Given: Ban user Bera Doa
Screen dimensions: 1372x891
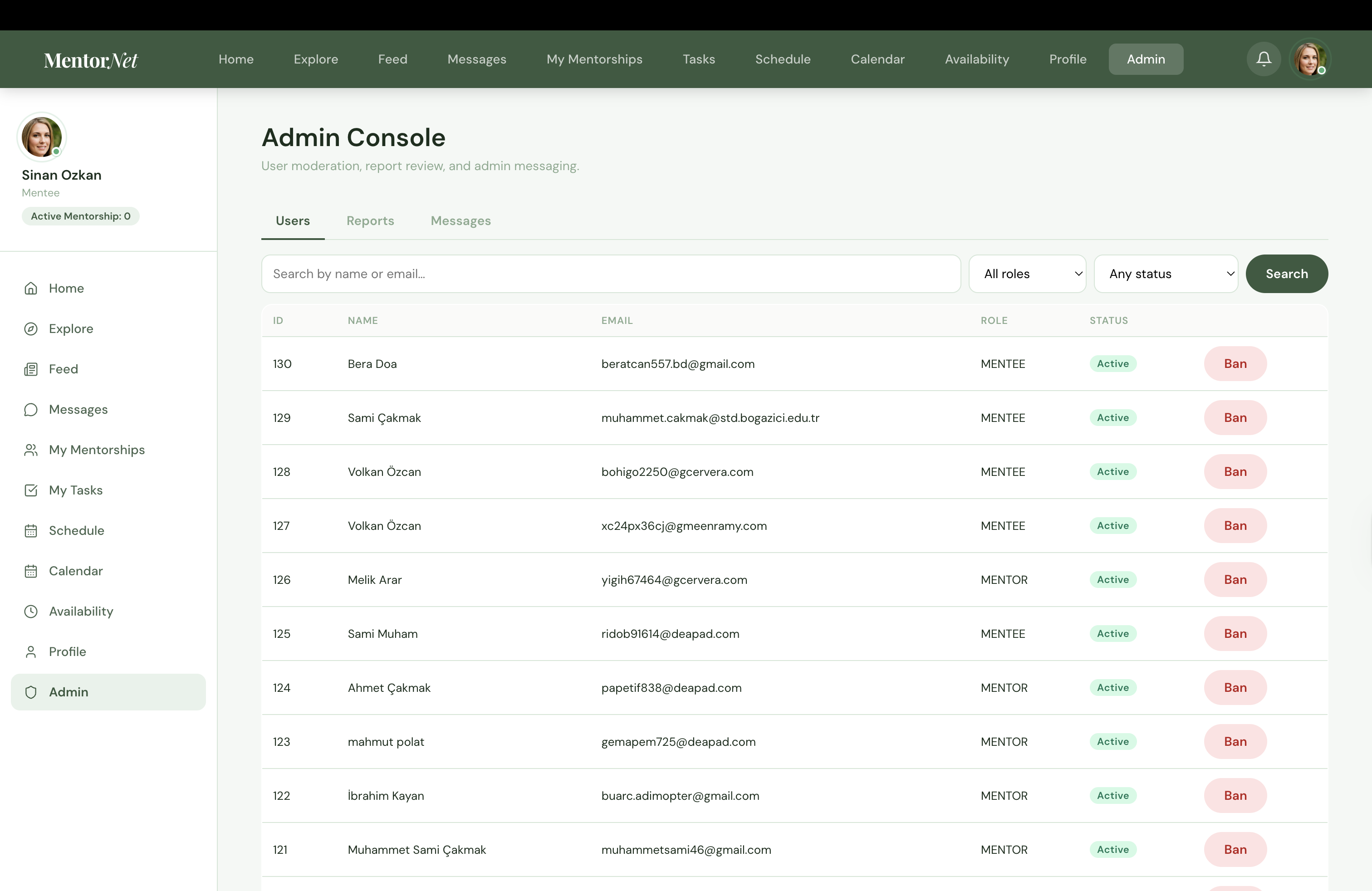Looking at the screenshot, I should 1235,364.
